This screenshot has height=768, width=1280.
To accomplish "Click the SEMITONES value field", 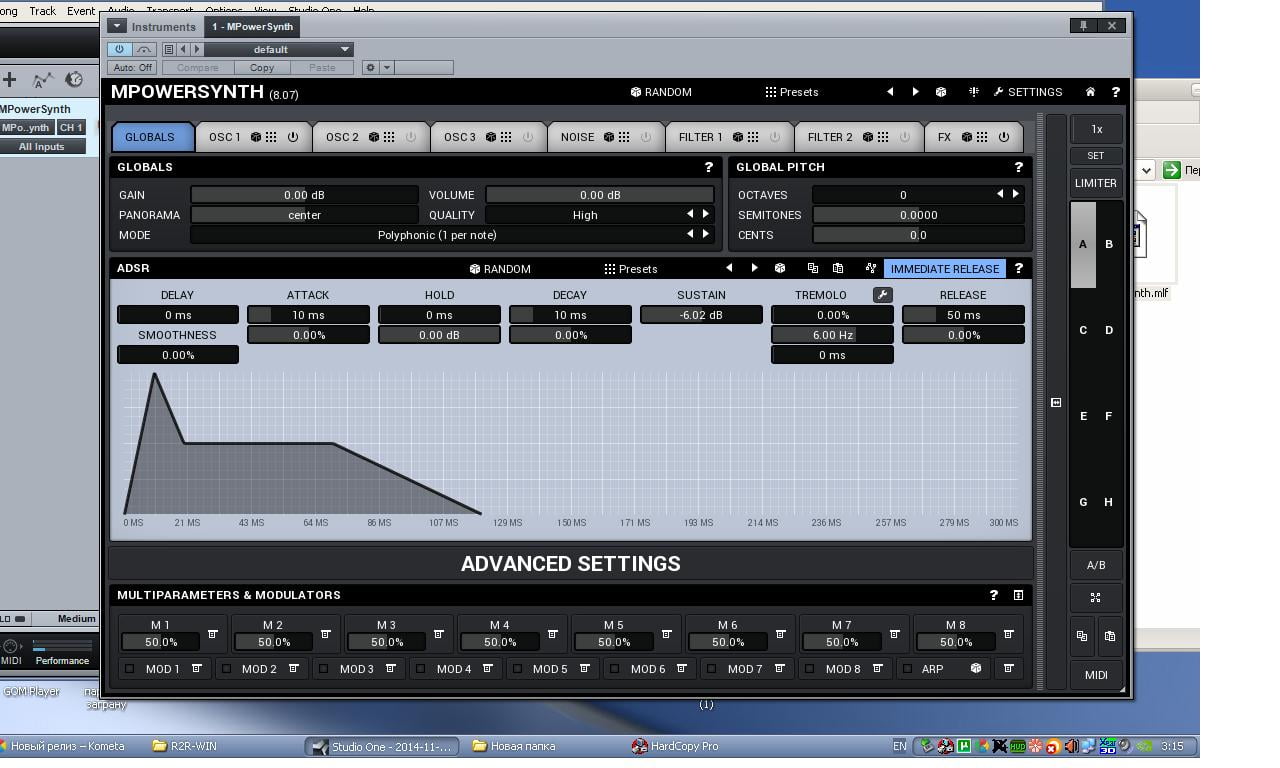I will (x=918, y=215).
